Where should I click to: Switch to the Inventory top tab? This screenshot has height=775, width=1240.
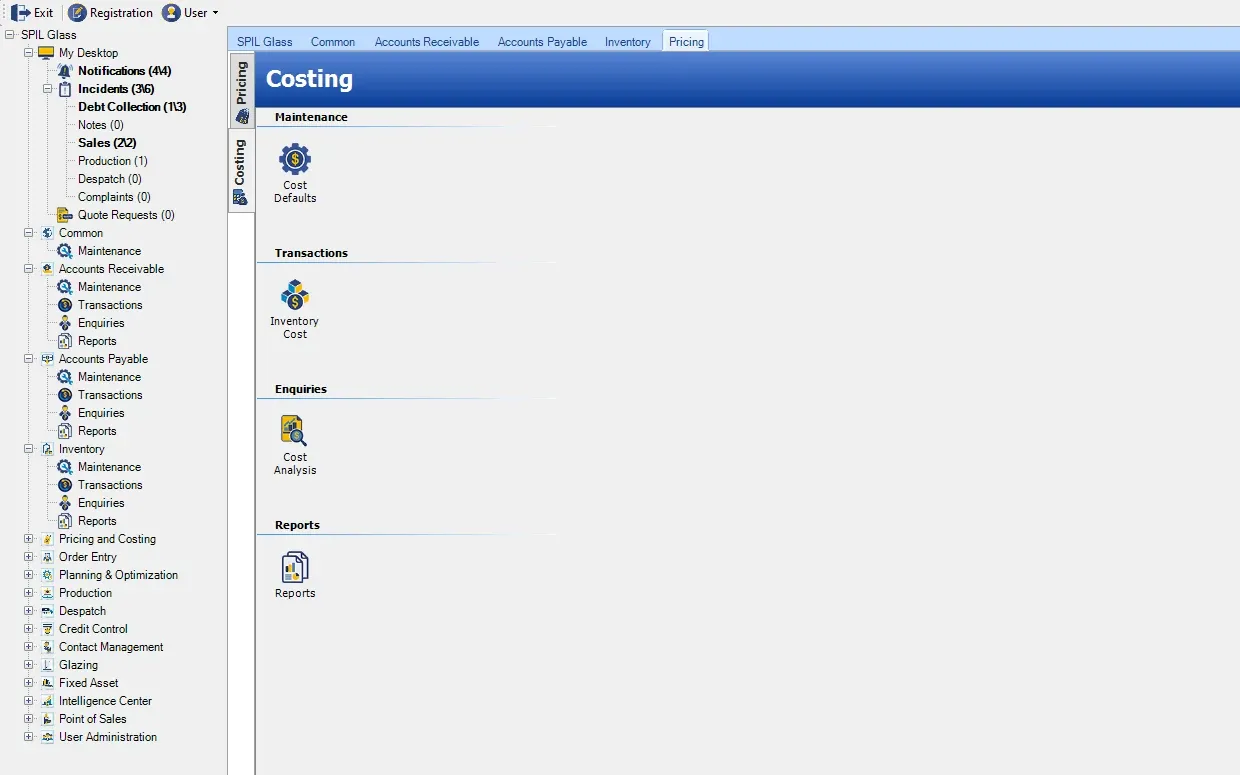point(628,42)
